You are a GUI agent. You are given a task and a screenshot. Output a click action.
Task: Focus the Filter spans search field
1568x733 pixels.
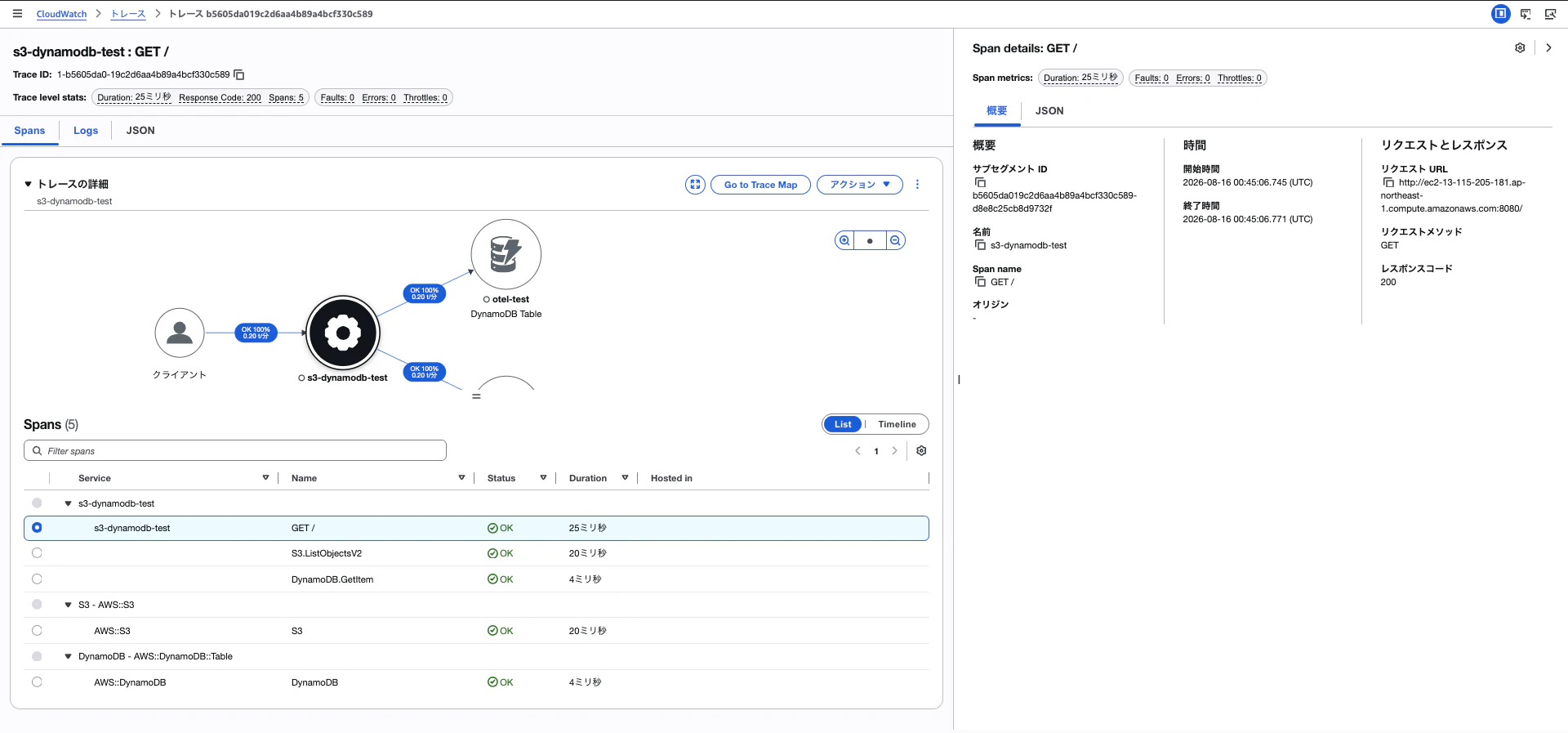point(235,451)
